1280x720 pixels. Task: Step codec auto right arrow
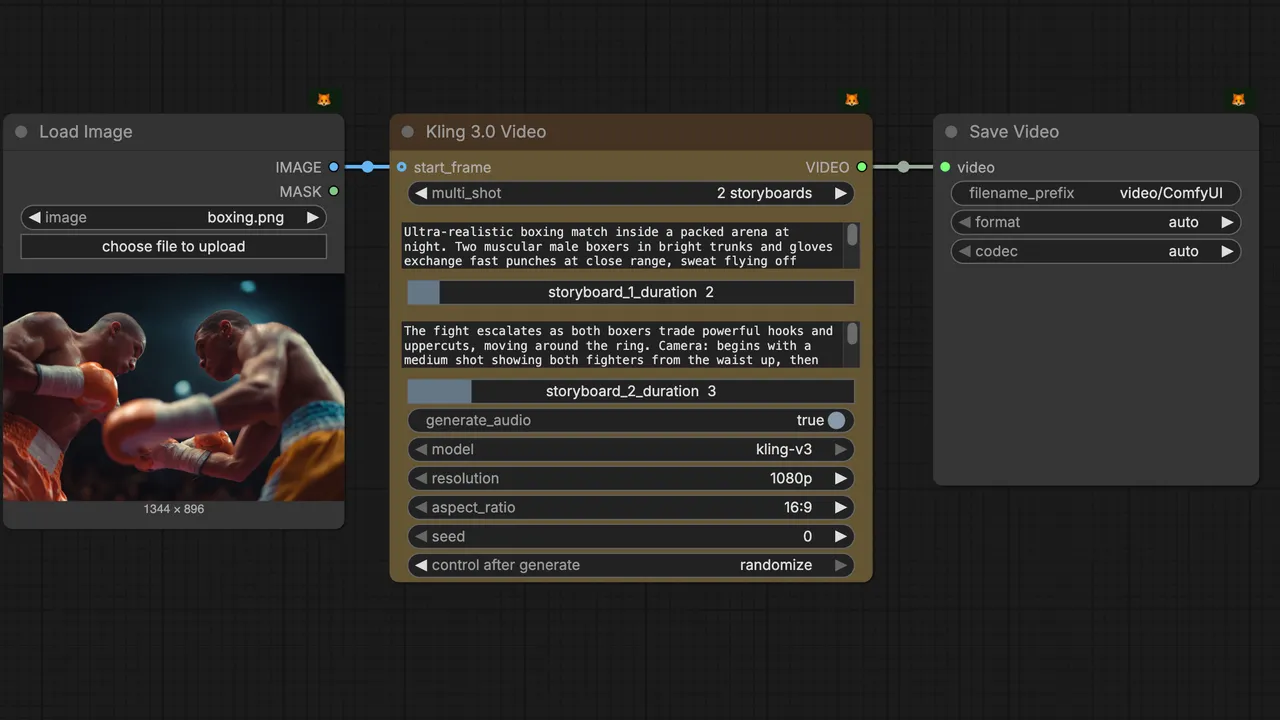1227,251
